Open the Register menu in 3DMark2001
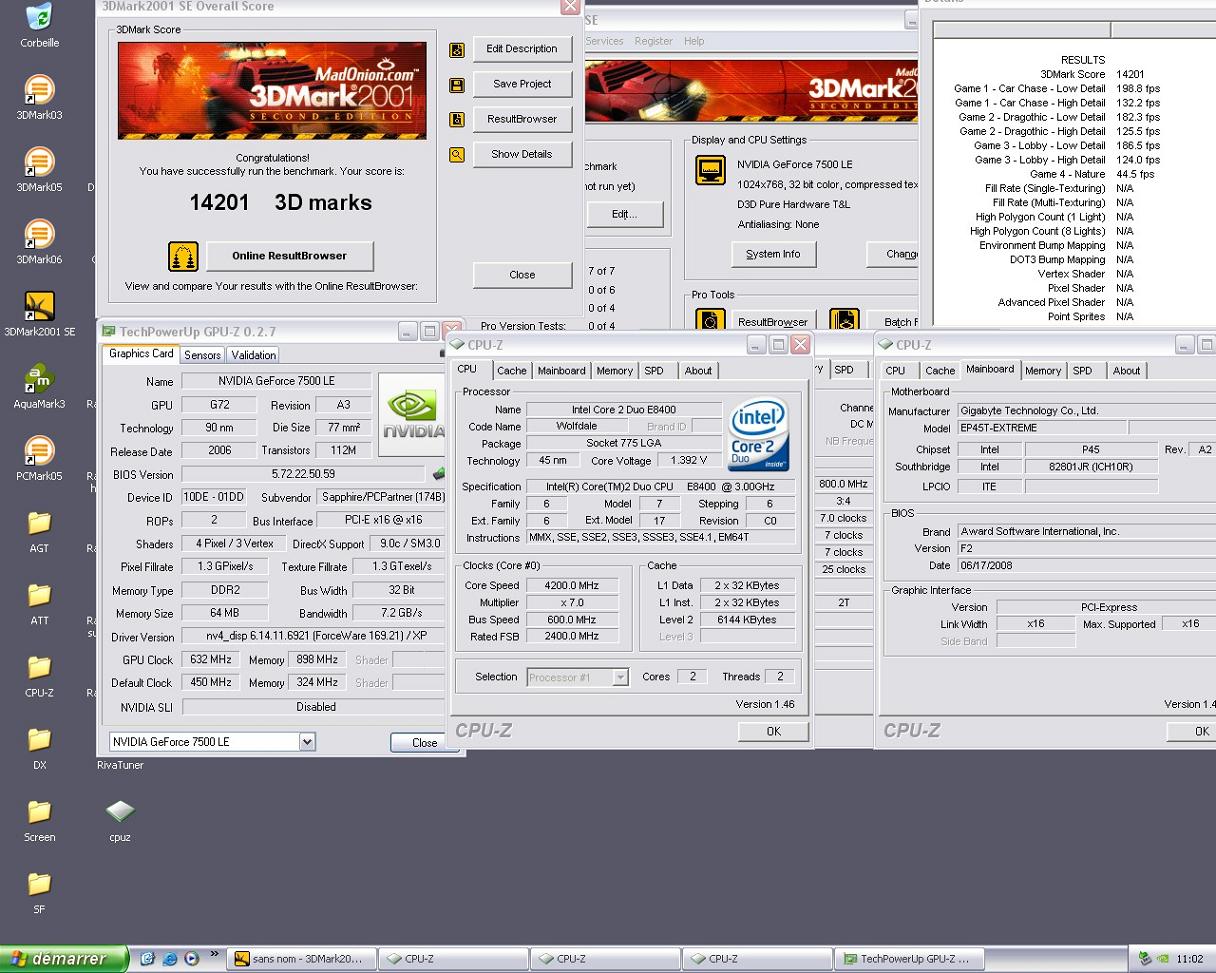 (653, 41)
